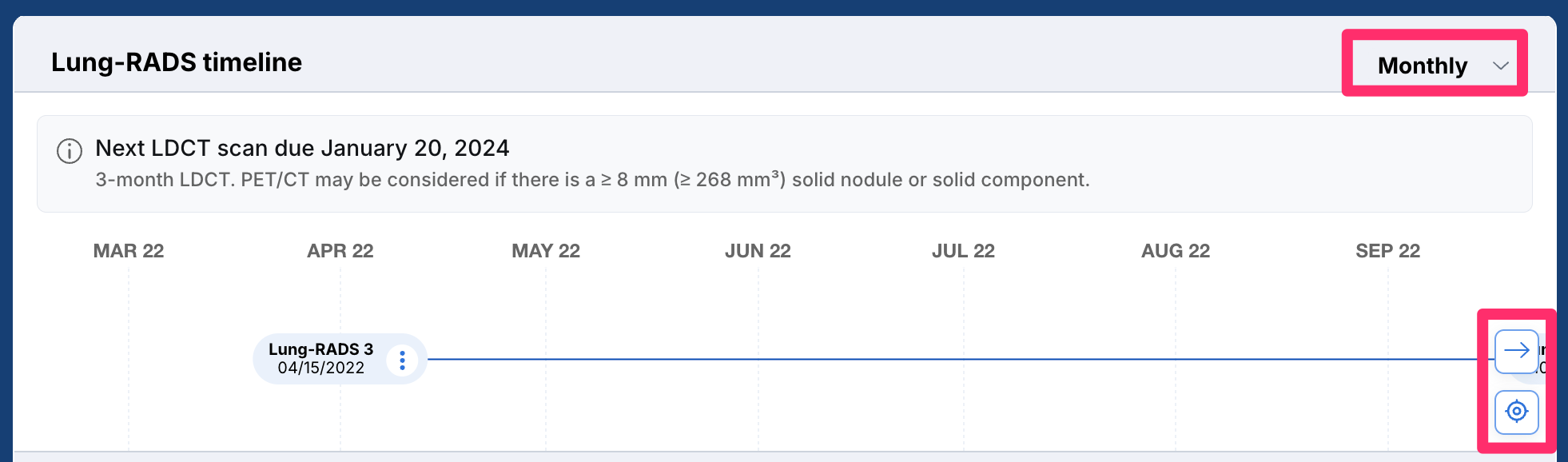Screen dimensions: 1568x462
Task: Select the SEP 22 month label
Action: 1388,251
